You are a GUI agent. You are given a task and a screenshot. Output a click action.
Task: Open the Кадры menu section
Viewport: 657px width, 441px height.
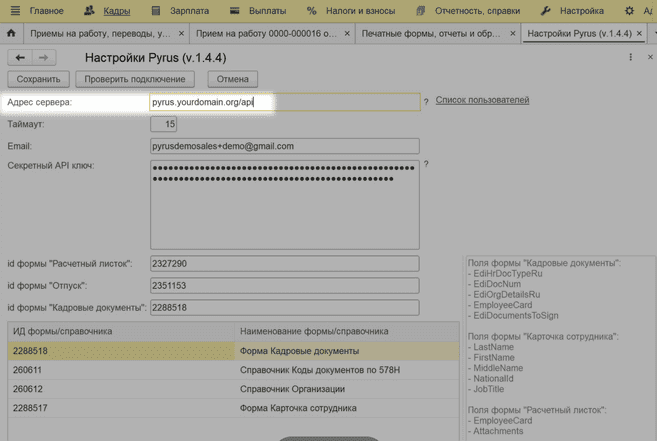[107, 11]
